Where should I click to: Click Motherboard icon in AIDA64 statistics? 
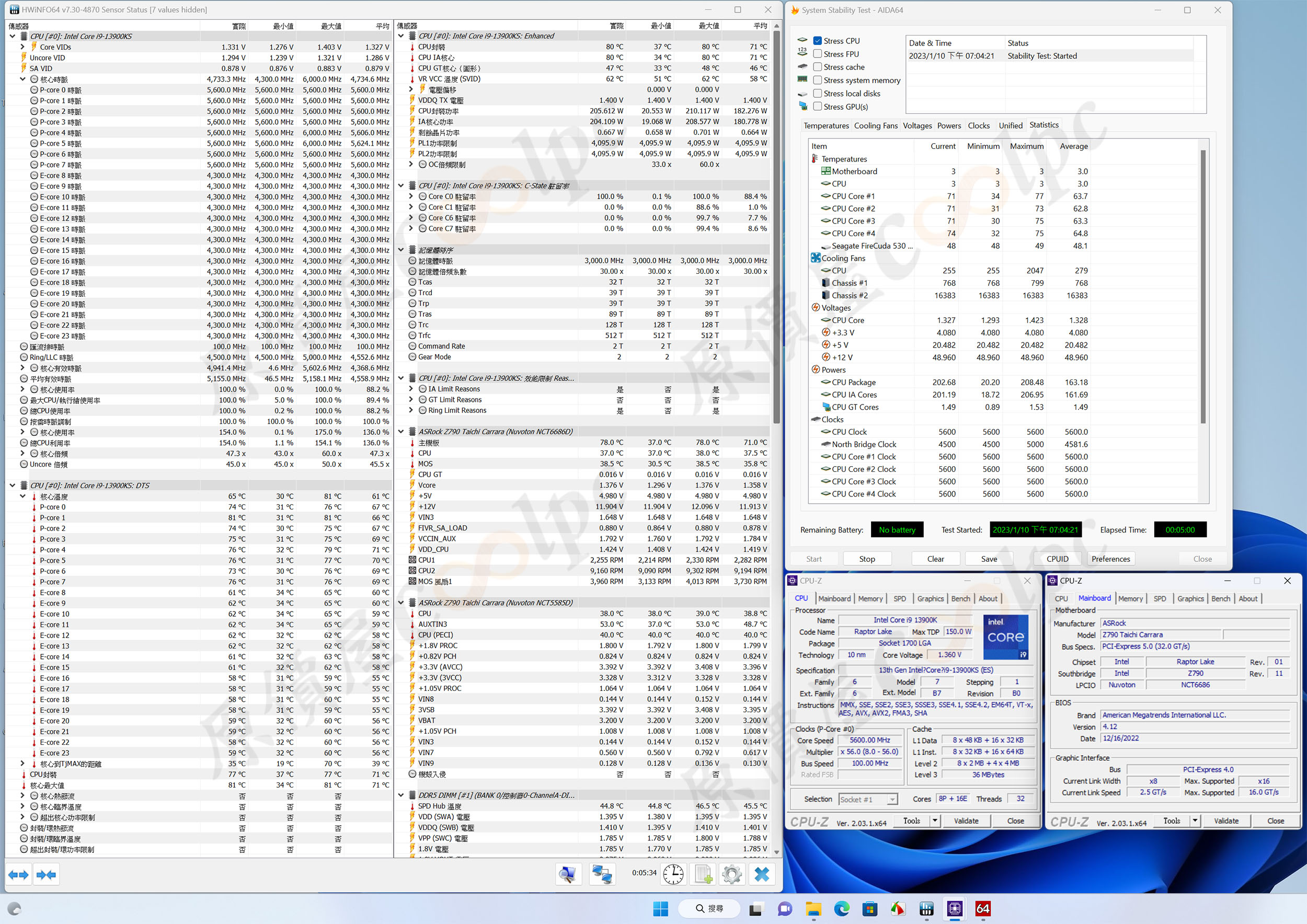coord(826,171)
